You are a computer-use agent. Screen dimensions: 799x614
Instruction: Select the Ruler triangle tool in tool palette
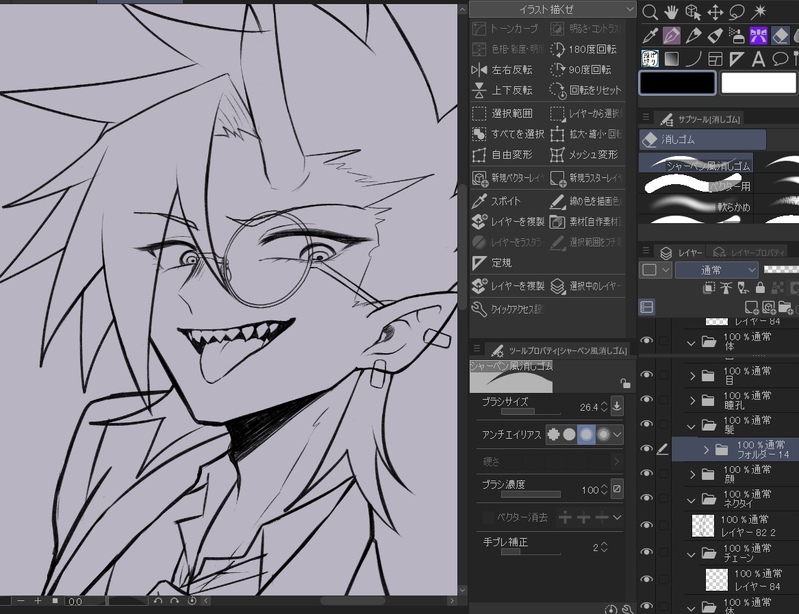tap(737, 59)
